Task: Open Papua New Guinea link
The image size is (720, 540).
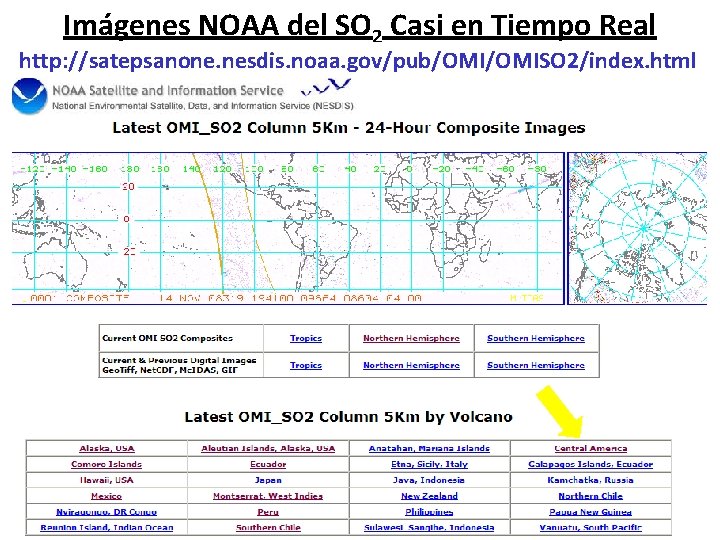Action: 591,512
